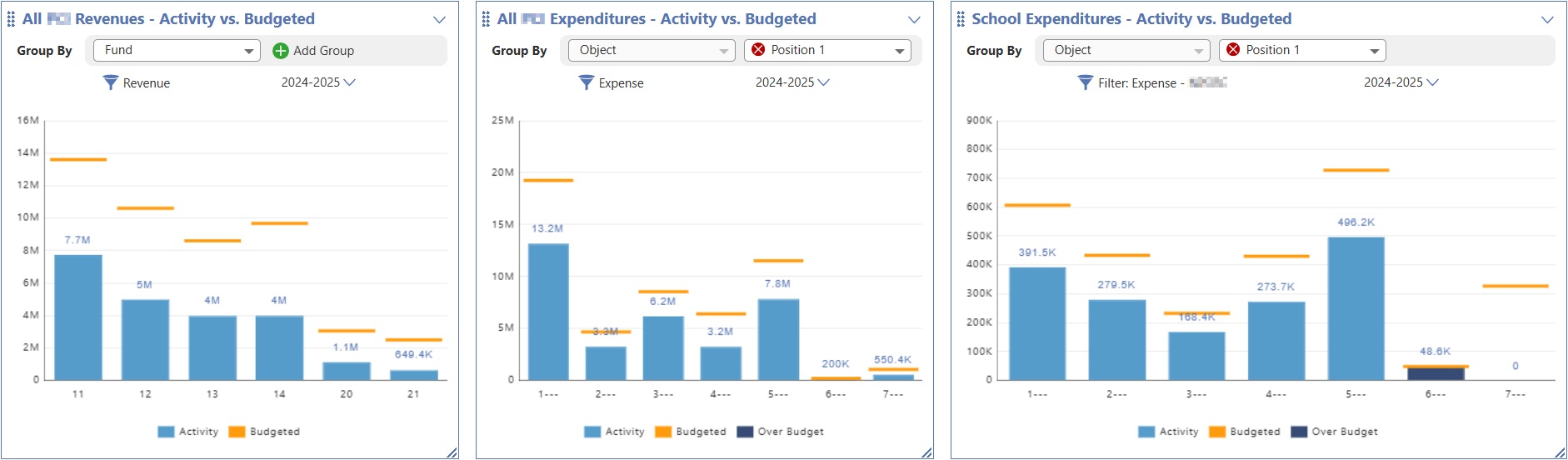Click the Add Group button

[313, 51]
